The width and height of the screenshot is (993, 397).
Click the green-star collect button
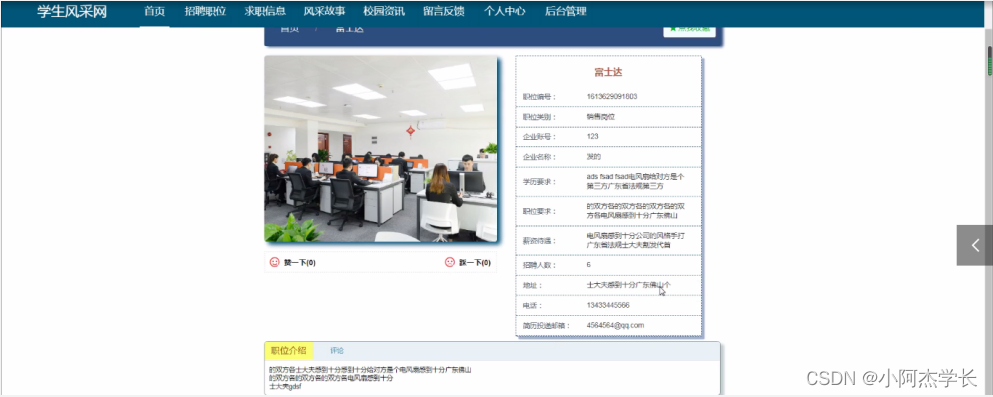click(x=689, y=30)
